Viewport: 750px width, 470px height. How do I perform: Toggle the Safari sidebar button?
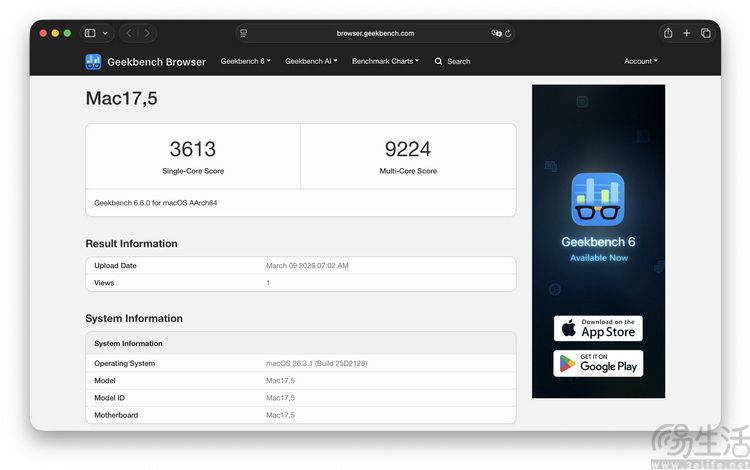pos(90,33)
